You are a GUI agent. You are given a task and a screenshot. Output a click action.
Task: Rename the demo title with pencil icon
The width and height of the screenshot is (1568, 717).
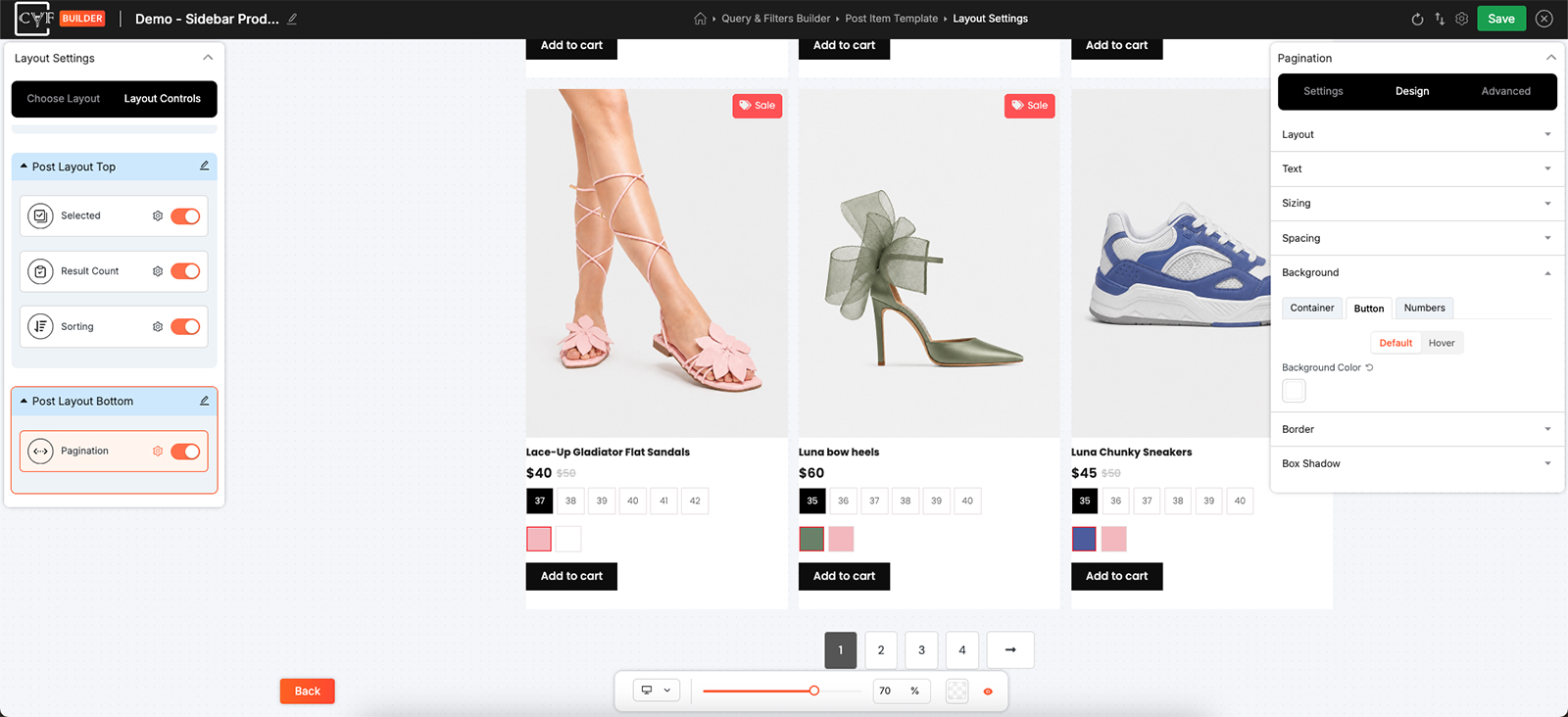click(292, 19)
